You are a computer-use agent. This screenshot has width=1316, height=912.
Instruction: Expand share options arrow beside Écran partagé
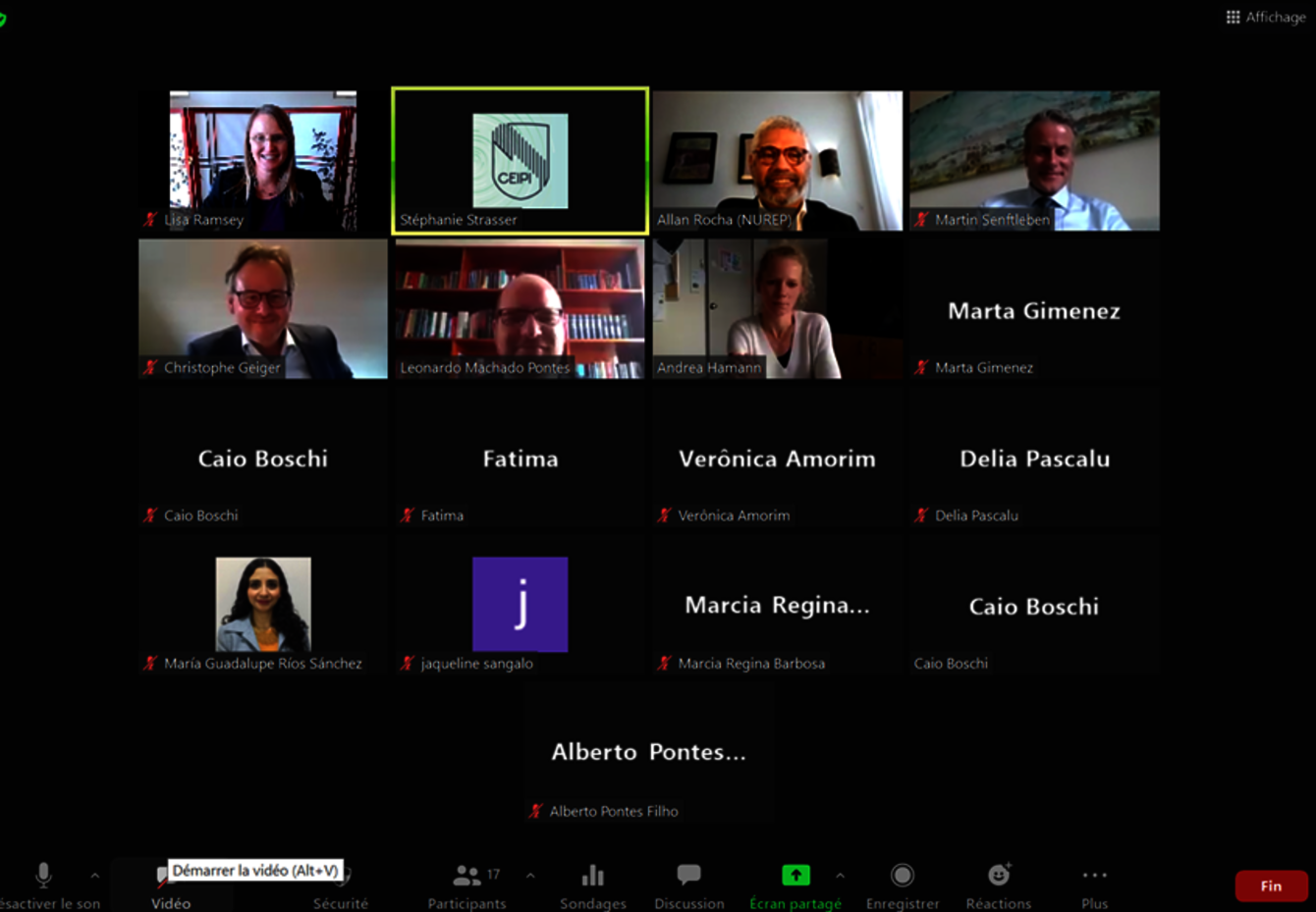(840, 875)
